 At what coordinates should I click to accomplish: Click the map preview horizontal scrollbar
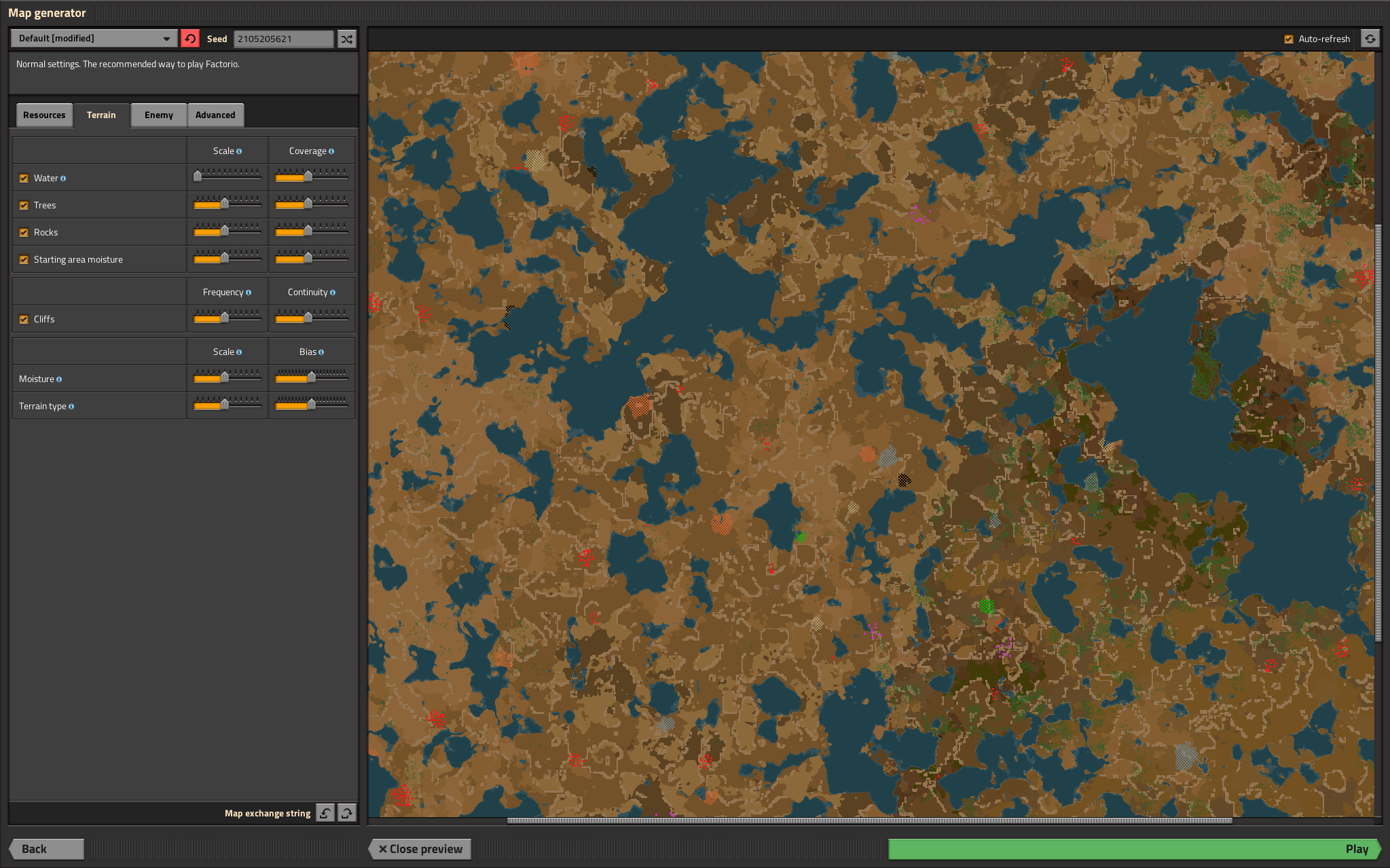click(869, 820)
